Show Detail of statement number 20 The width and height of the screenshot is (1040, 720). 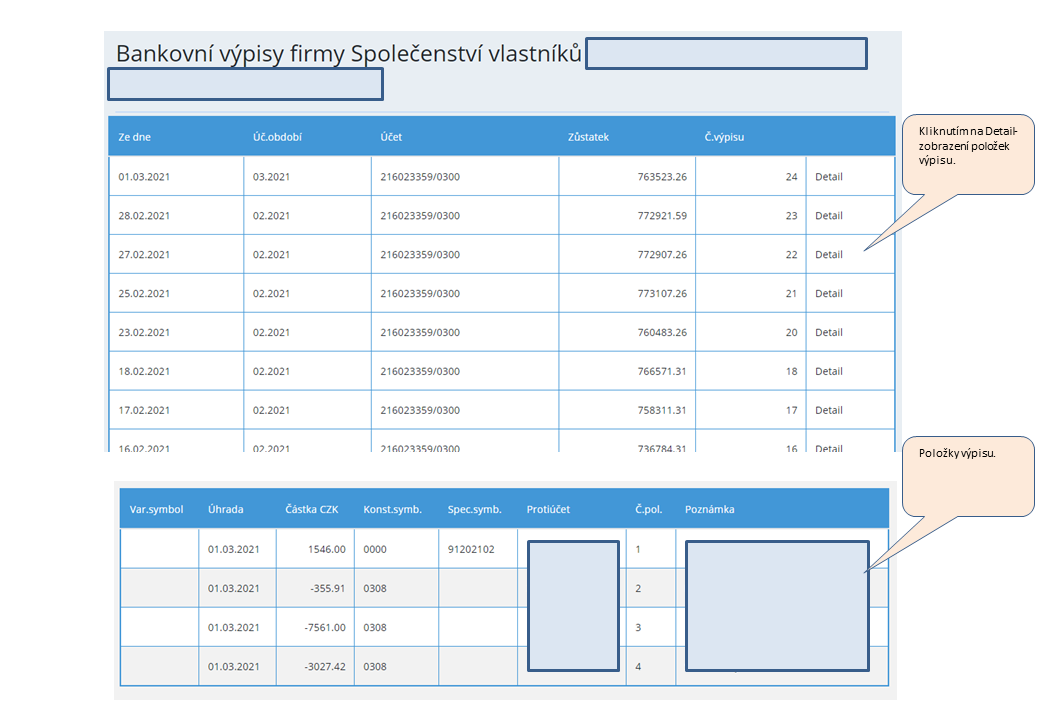tap(828, 333)
